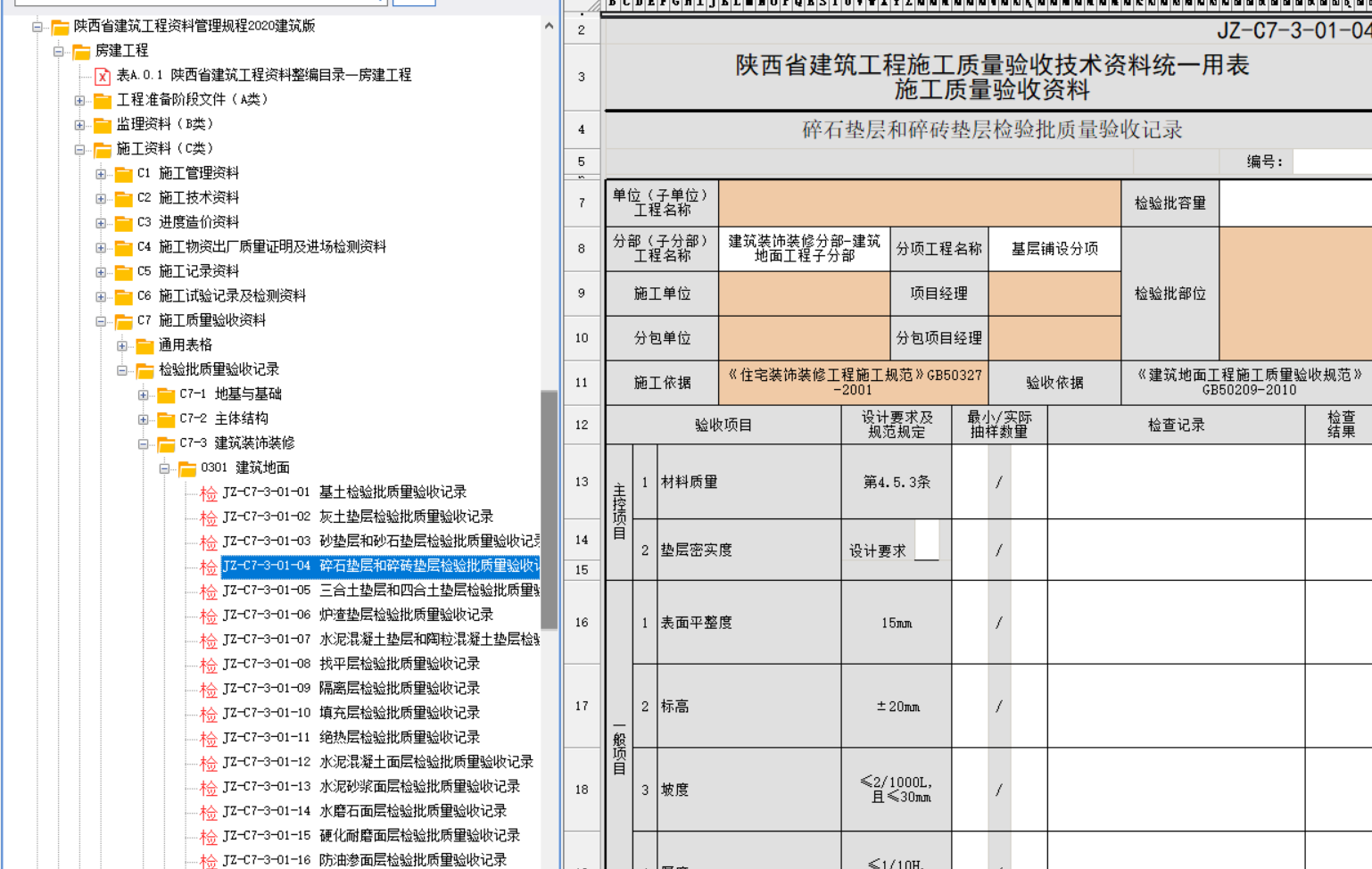Click the 检 icon of JZ-C7-3-01-14
Screen dimensions: 1372x869
click(x=209, y=813)
